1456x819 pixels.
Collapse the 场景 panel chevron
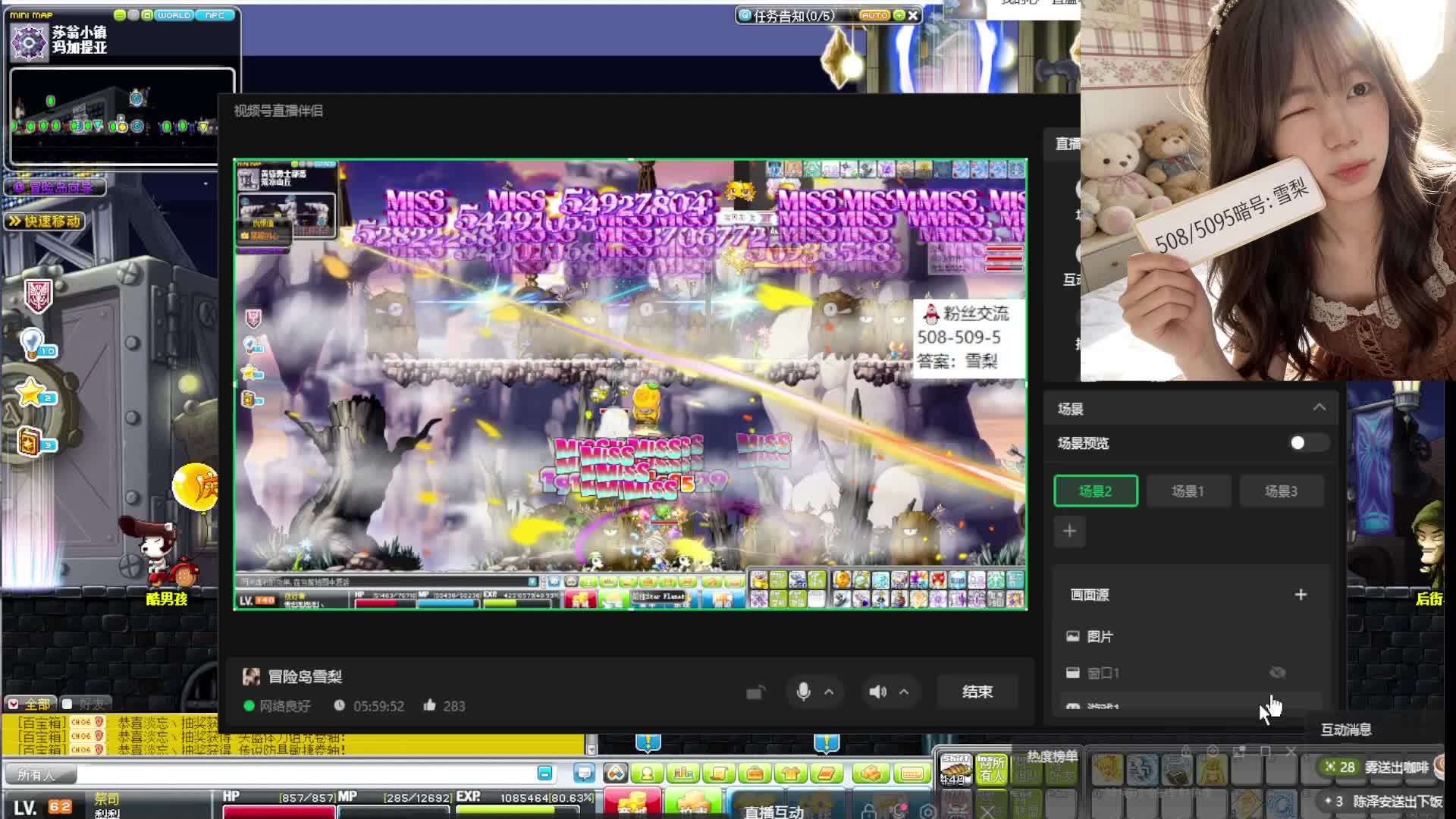(x=1319, y=407)
